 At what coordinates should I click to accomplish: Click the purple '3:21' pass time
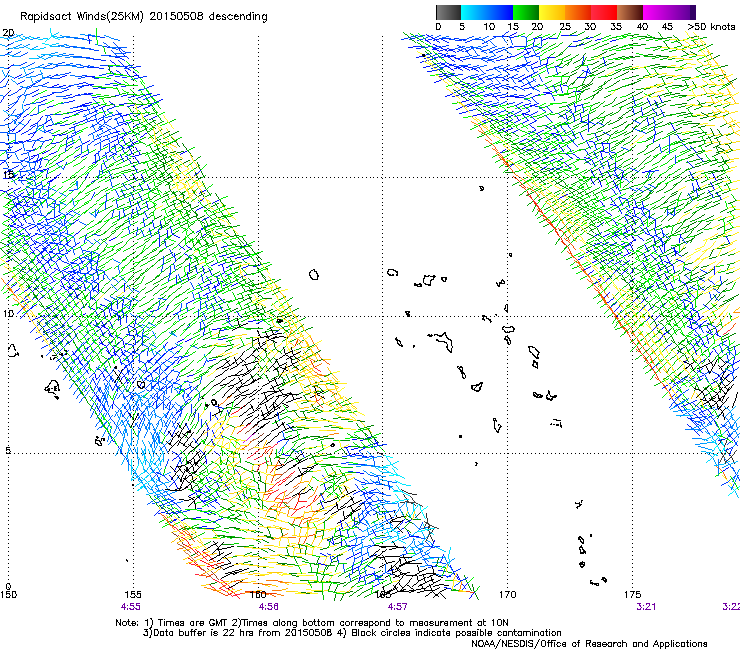tap(646, 607)
